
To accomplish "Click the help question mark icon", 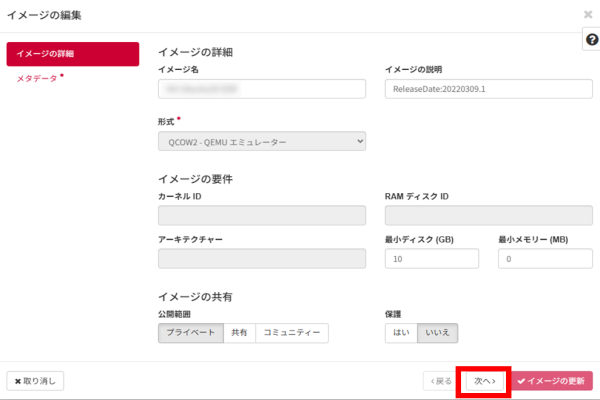I will pyautogui.click(x=590, y=38).
